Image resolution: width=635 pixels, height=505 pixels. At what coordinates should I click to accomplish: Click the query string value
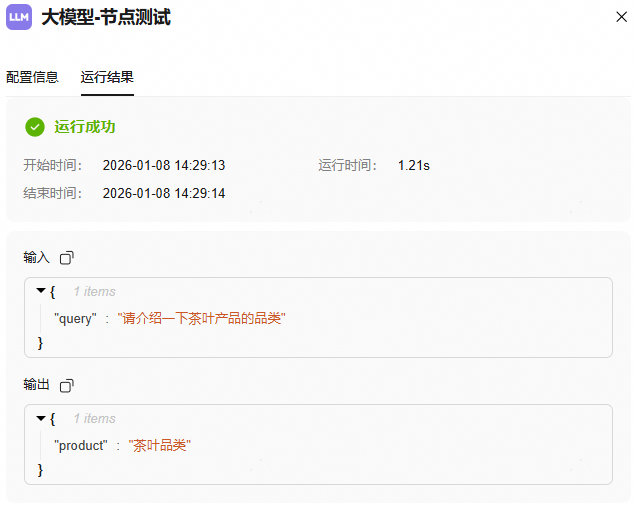coord(201,318)
